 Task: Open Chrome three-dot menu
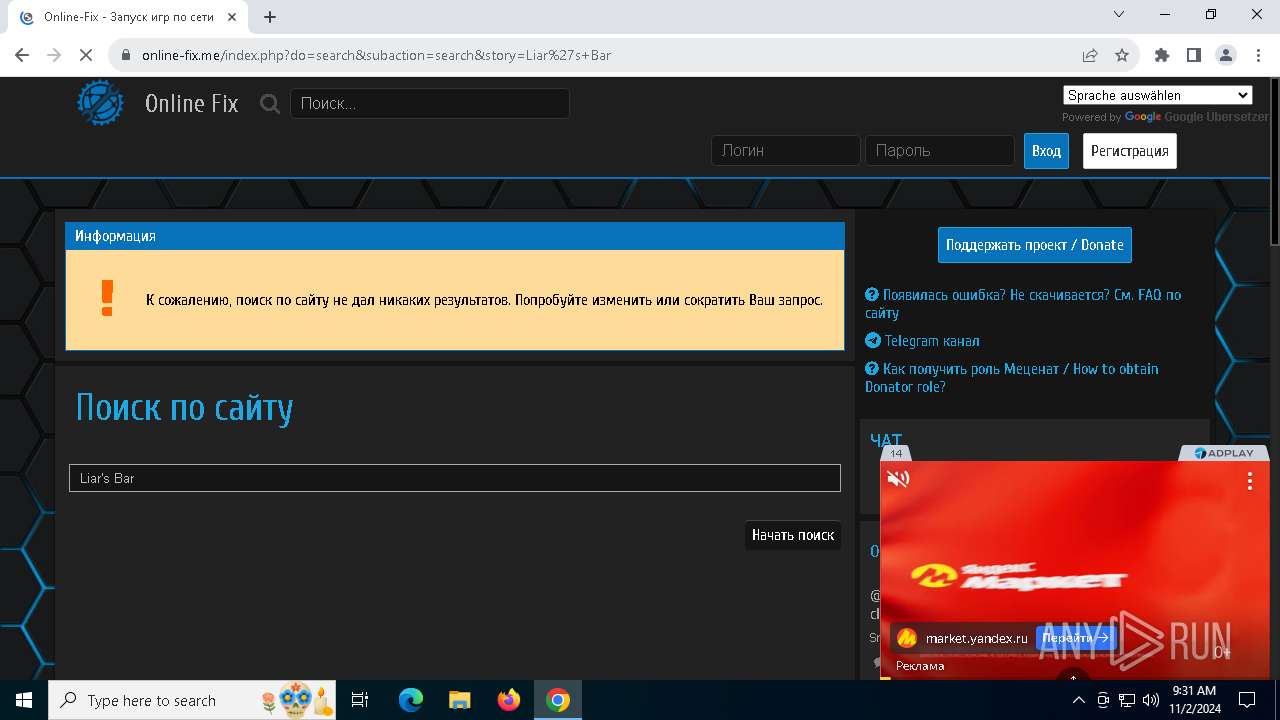point(1257,55)
